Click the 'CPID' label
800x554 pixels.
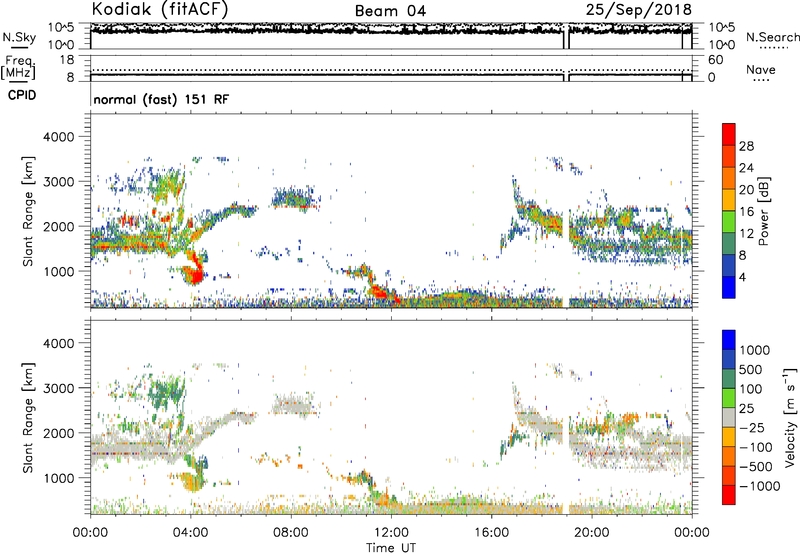click(x=22, y=95)
